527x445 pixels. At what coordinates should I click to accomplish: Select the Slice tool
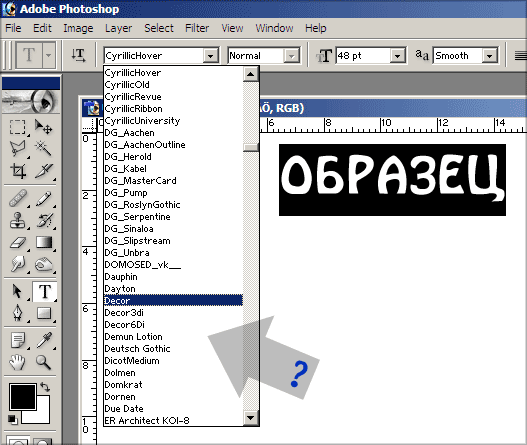(44, 171)
